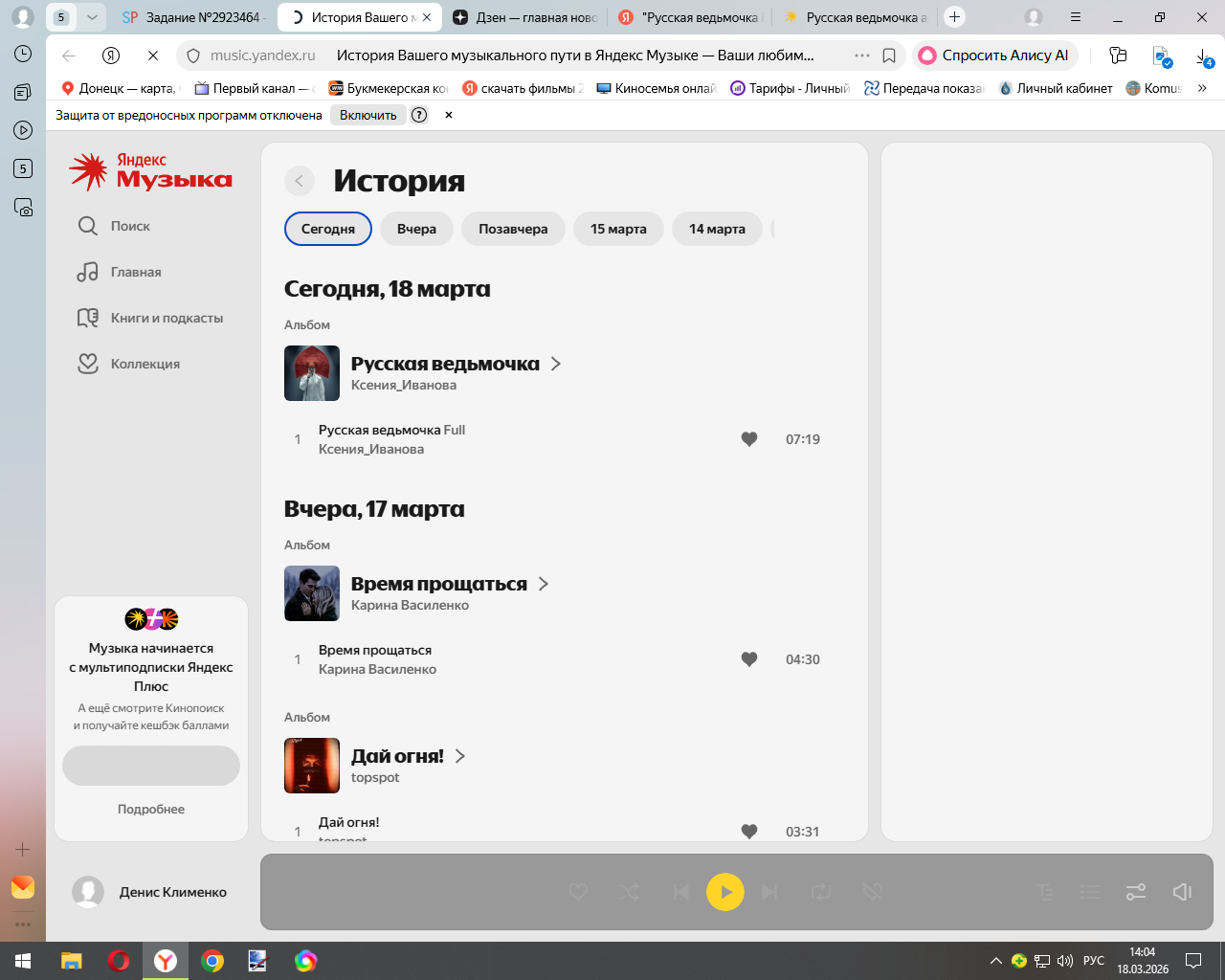Viewport: 1225px width, 980px height.
Task: Mute the music player volume
Action: click(x=1182, y=892)
